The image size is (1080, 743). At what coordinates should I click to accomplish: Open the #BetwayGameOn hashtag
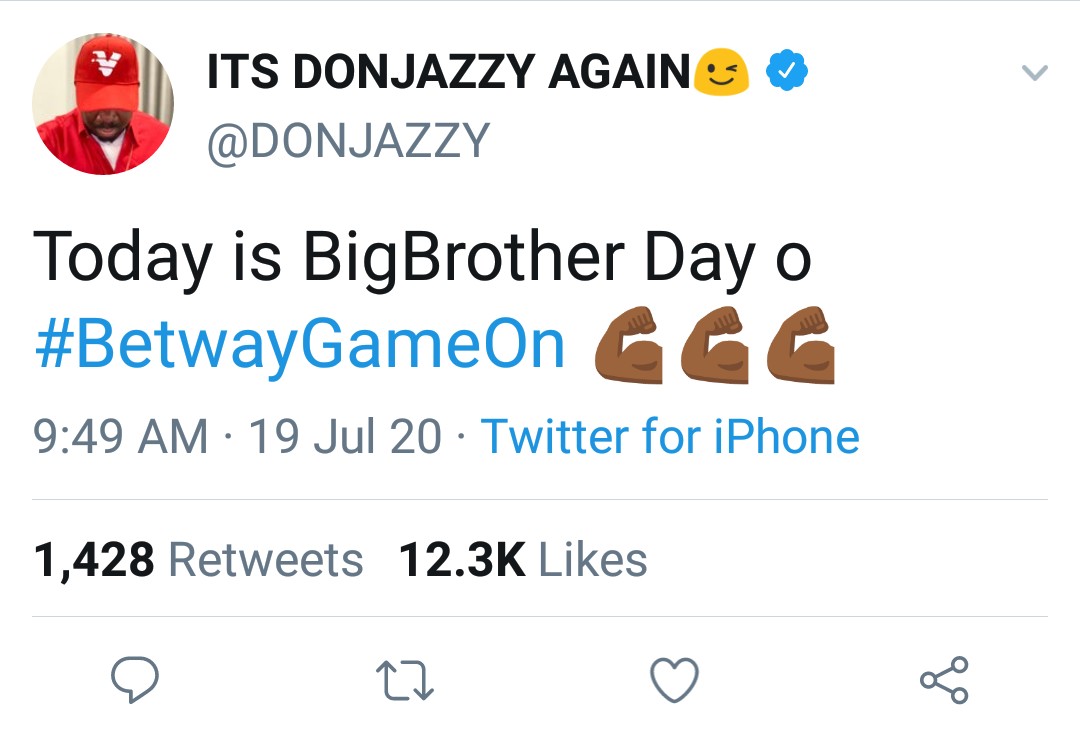coord(300,346)
